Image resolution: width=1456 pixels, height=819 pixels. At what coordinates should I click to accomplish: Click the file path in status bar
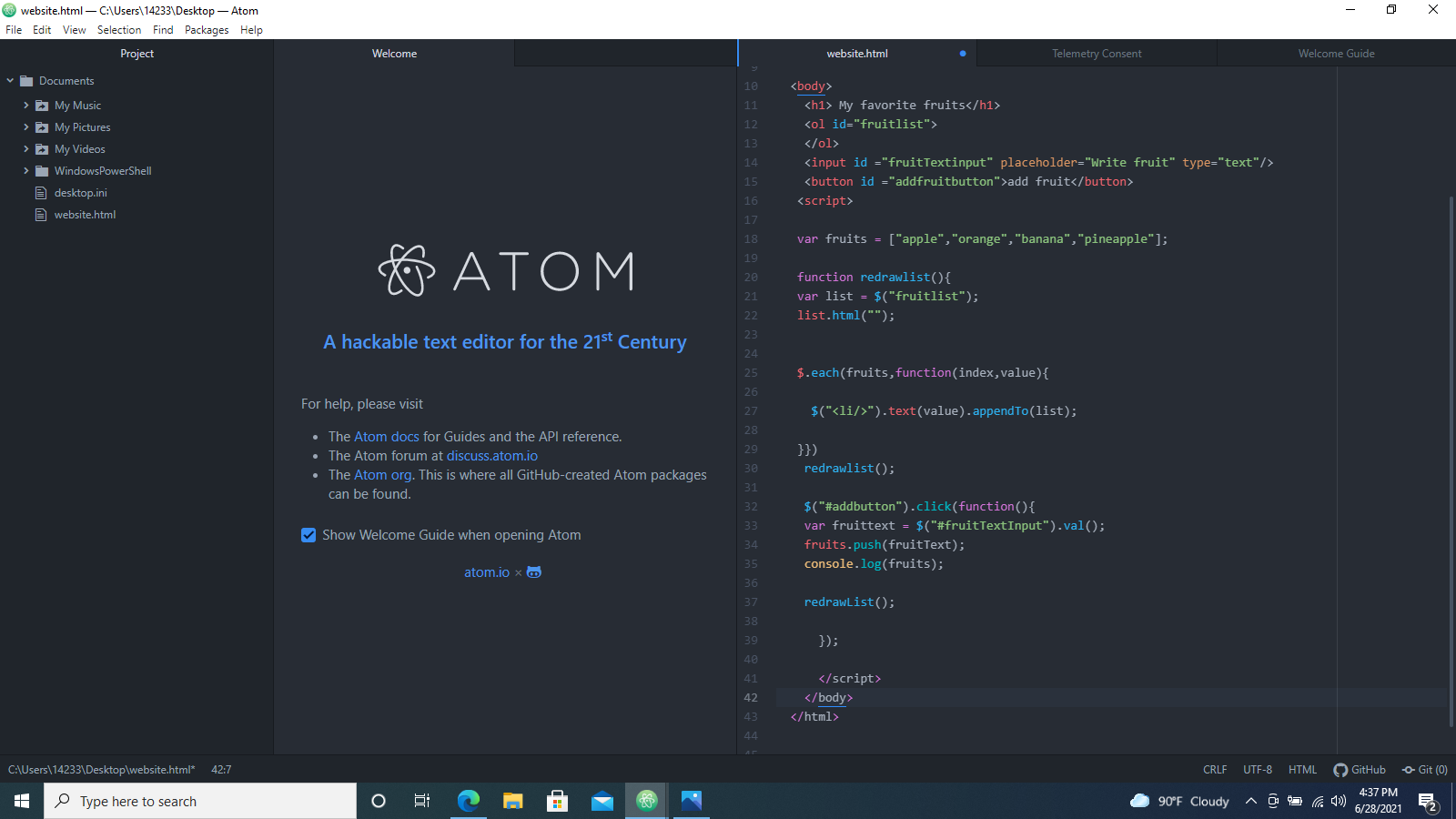coord(102,770)
